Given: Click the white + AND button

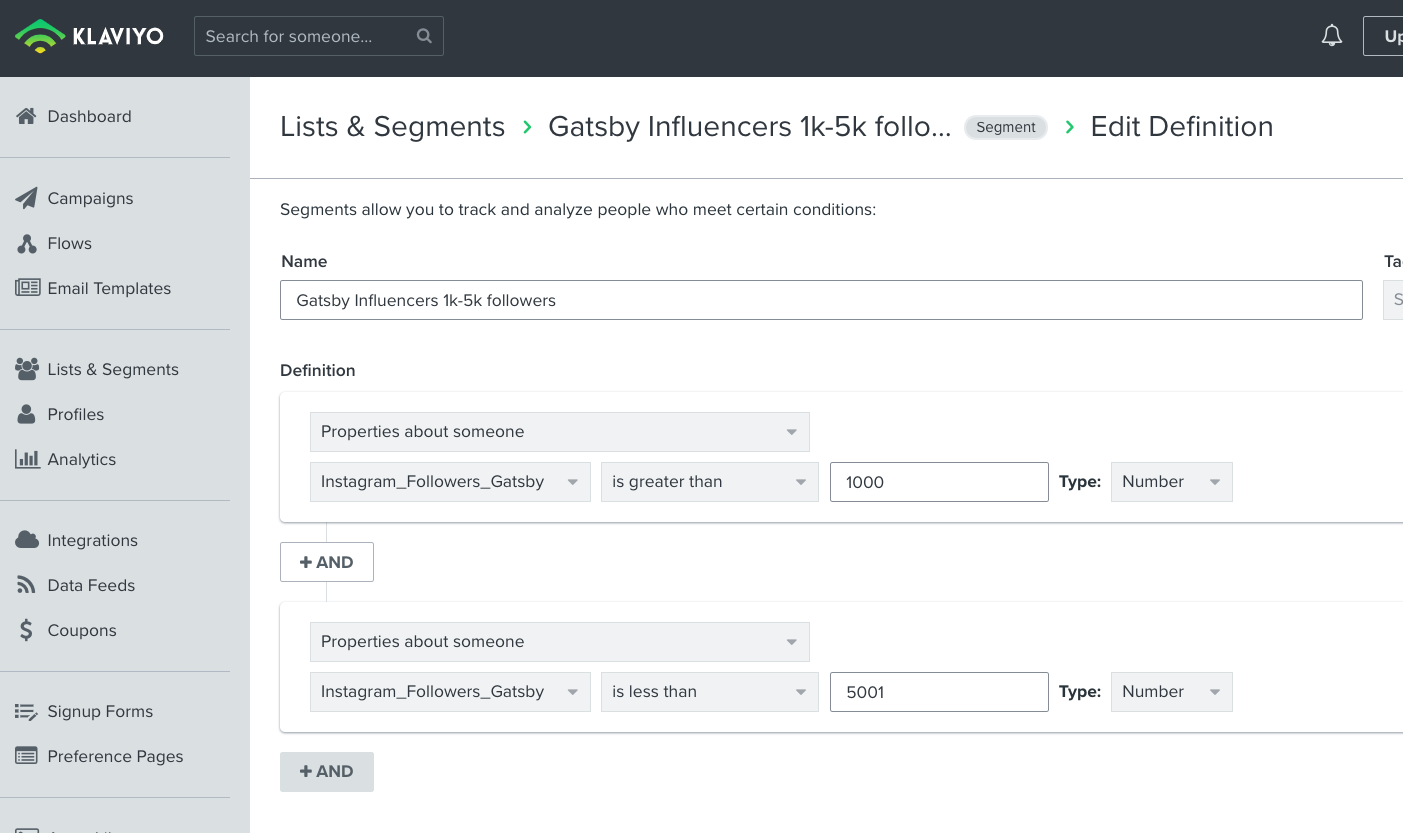Looking at the screenshot, I should [327, 562].
